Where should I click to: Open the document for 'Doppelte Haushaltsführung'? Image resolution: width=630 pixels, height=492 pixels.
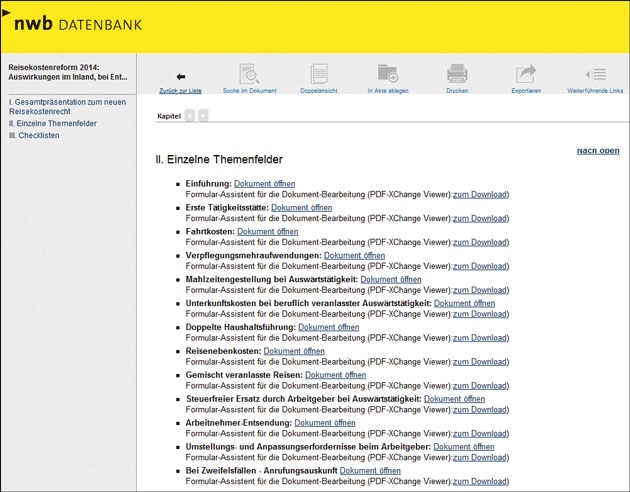328,327
